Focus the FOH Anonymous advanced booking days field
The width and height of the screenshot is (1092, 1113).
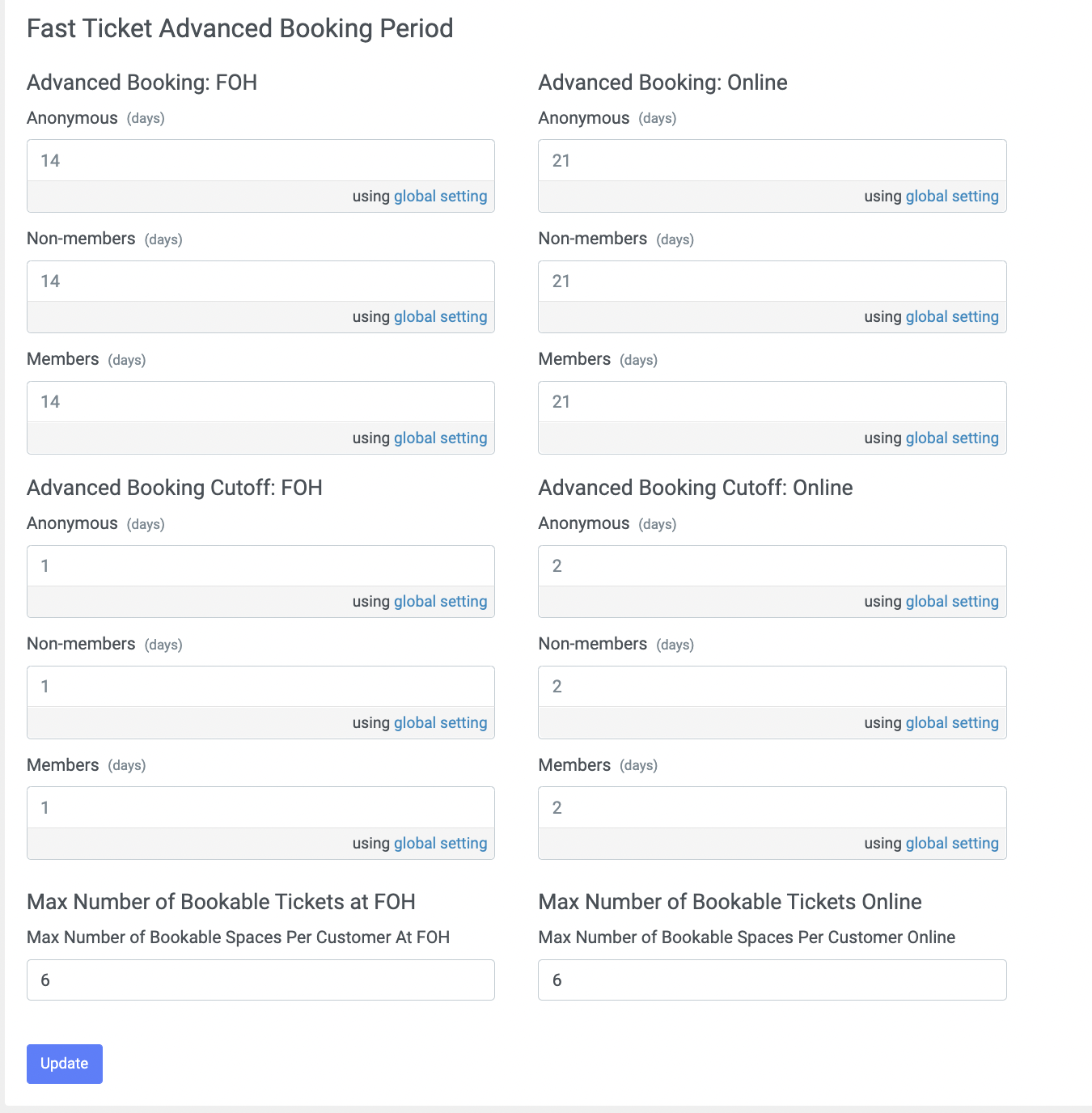tap(260, 160)
